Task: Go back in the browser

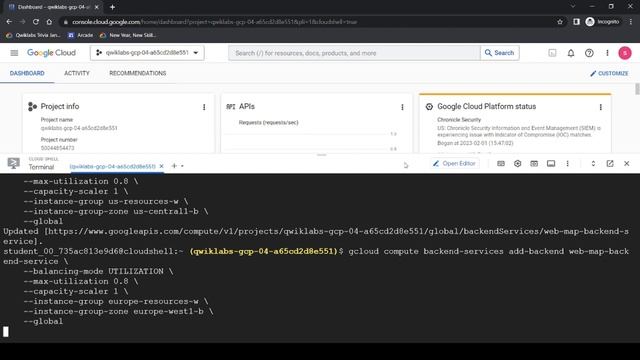Action: pos(9,22)
